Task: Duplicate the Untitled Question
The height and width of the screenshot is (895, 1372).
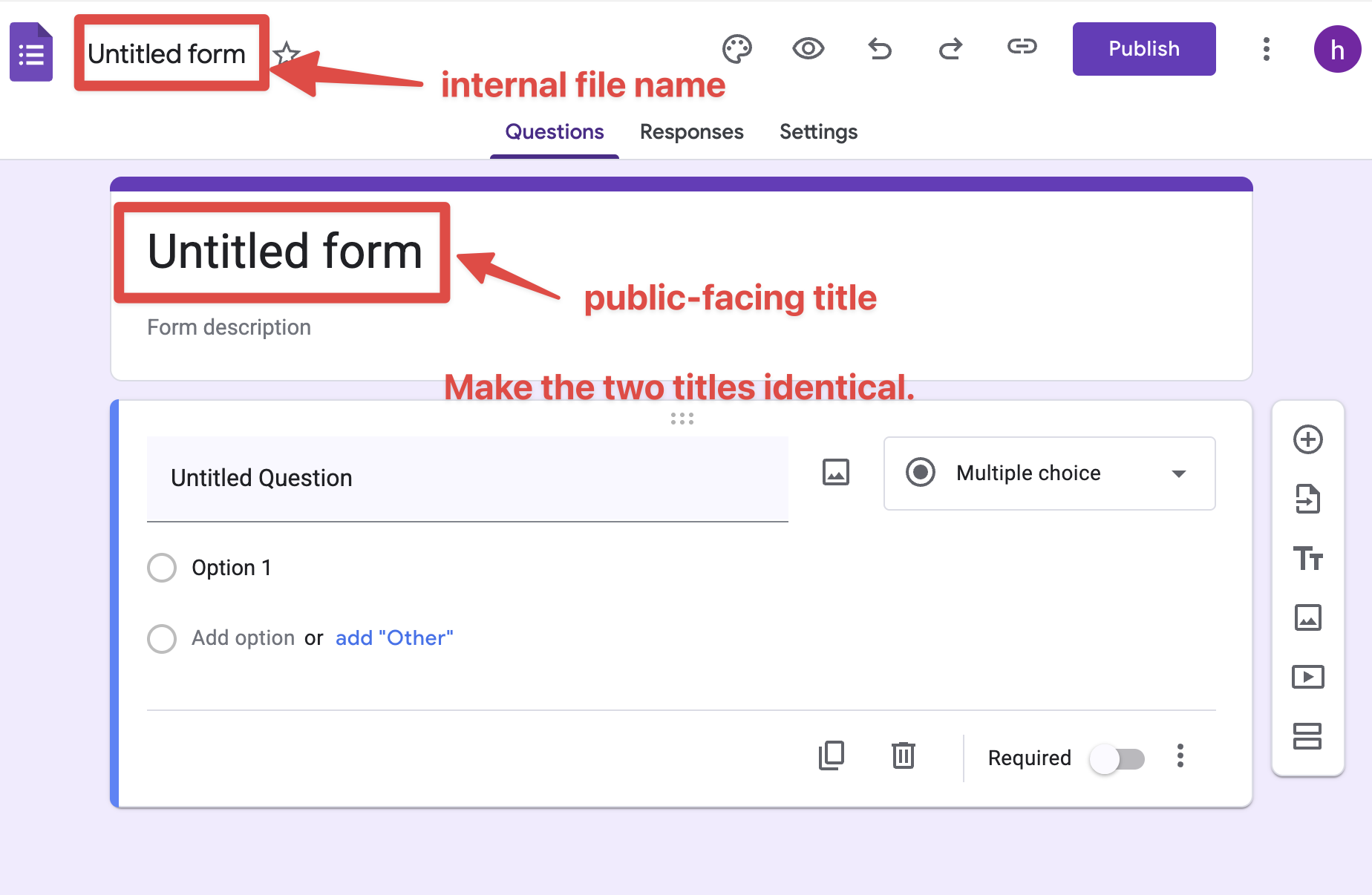Action: (832, 756)
